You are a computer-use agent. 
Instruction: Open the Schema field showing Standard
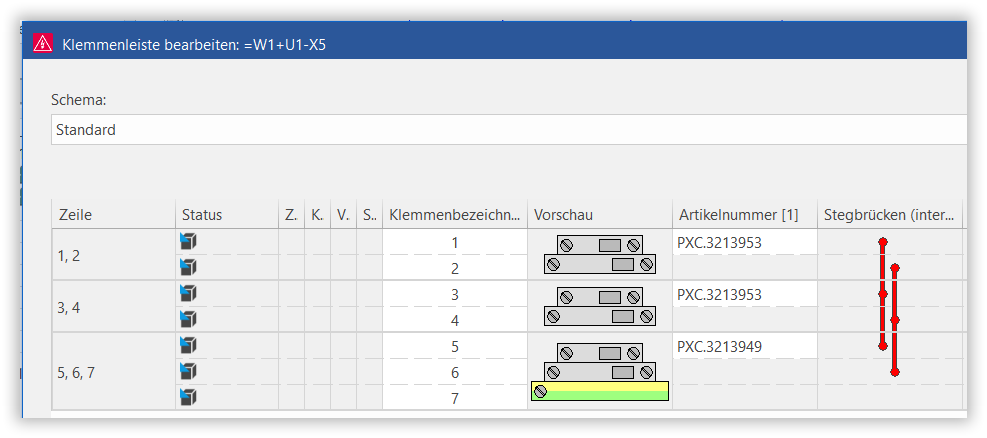coord(509,130)
